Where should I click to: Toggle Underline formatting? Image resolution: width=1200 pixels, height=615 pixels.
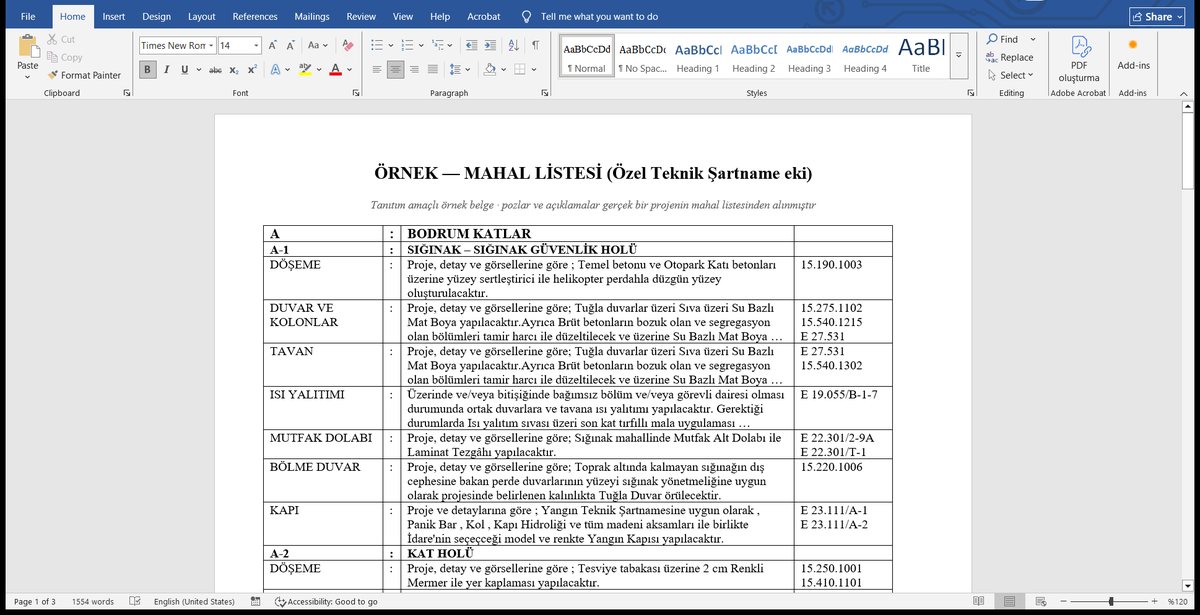pyautogui.click(x=184, y=69)
